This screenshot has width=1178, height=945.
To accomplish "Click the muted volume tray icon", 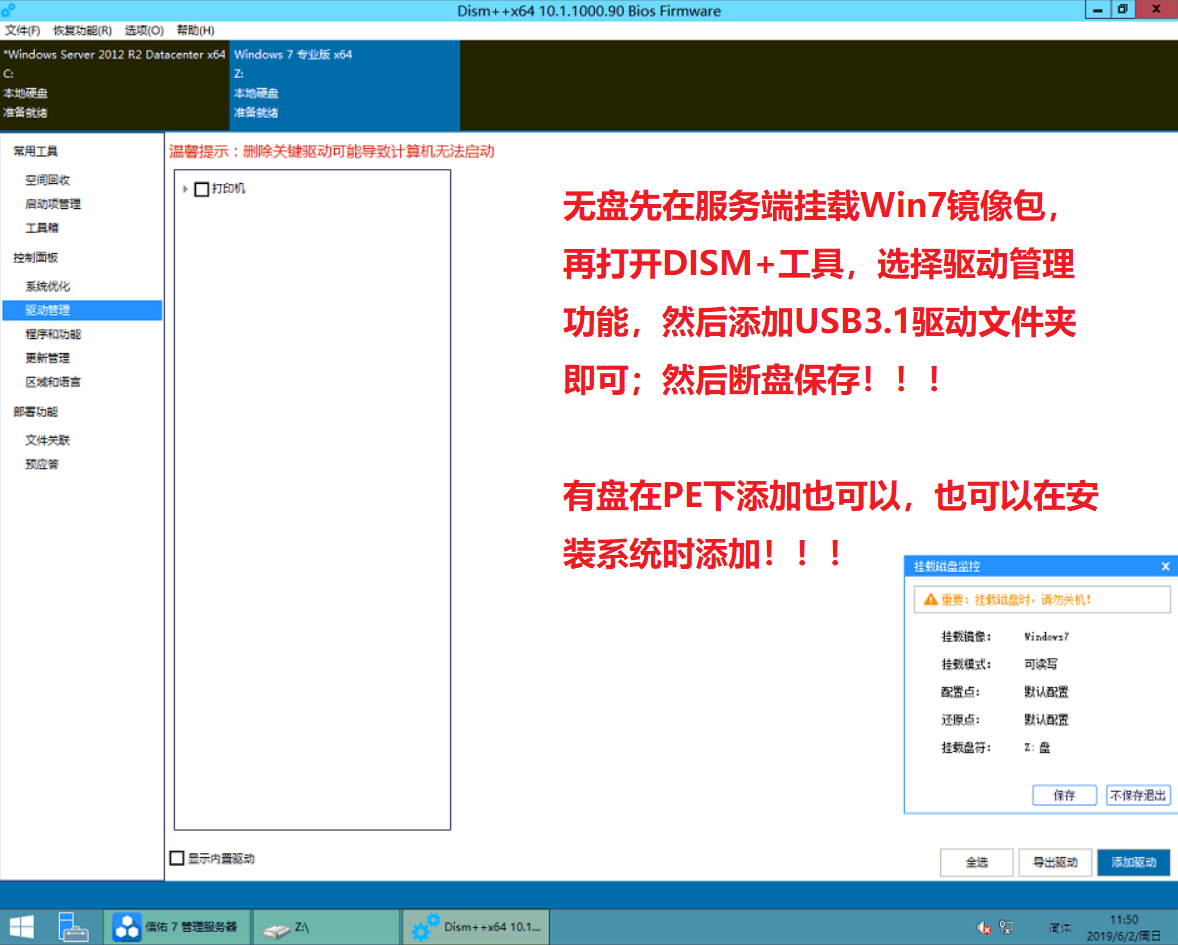I will pyautogui.click(x=983, y=928).
